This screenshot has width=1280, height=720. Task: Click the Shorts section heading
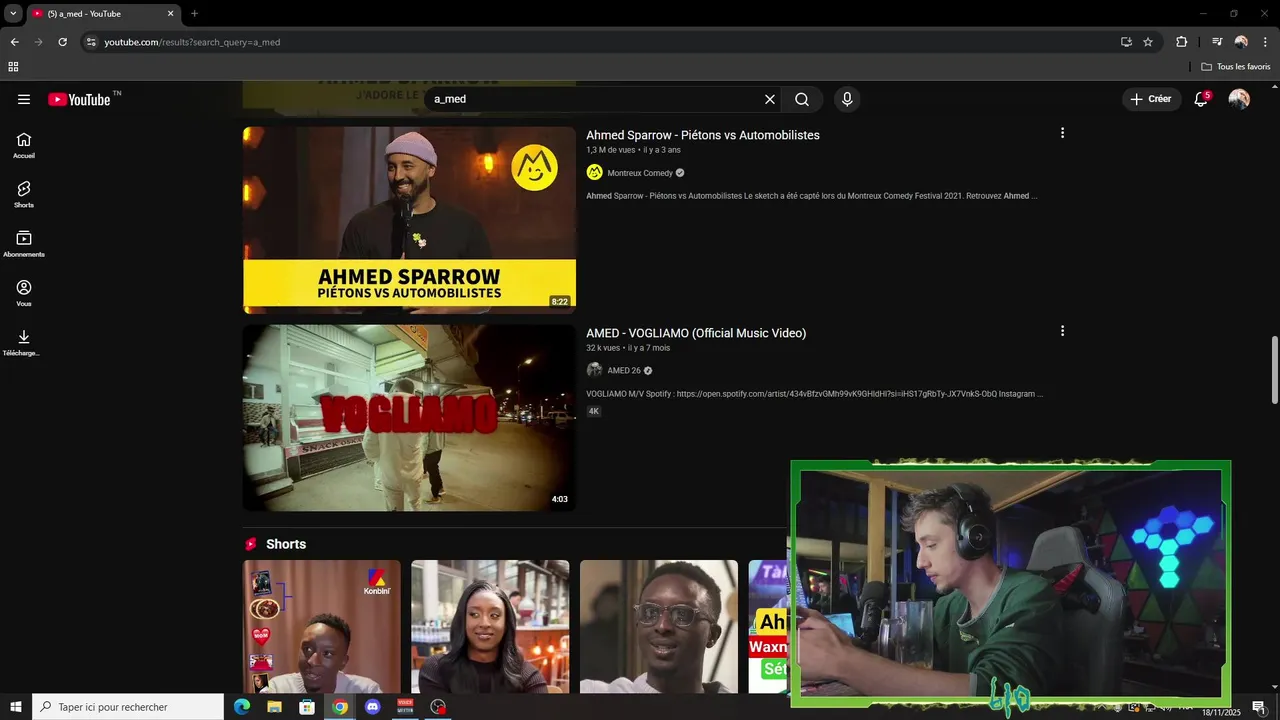point(286,544)
